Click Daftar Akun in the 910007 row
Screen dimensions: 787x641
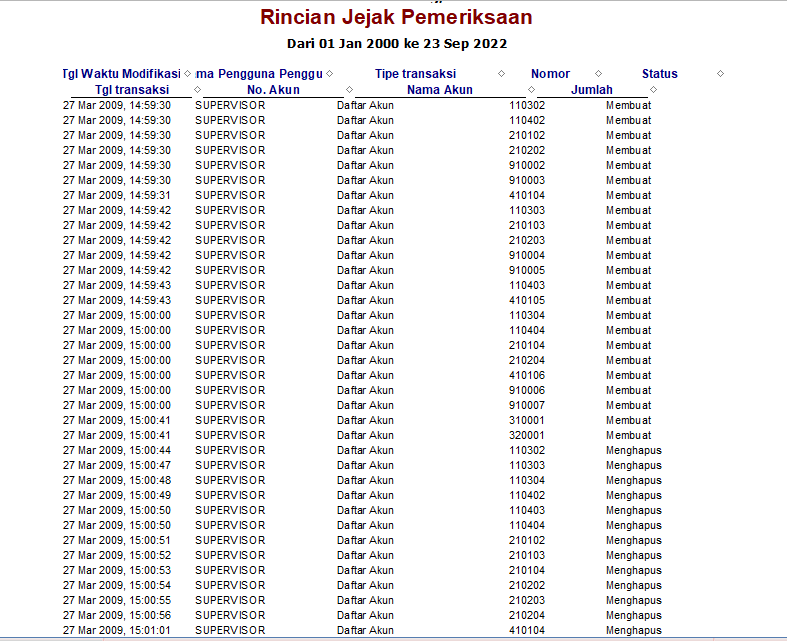[x=365, y=406]
